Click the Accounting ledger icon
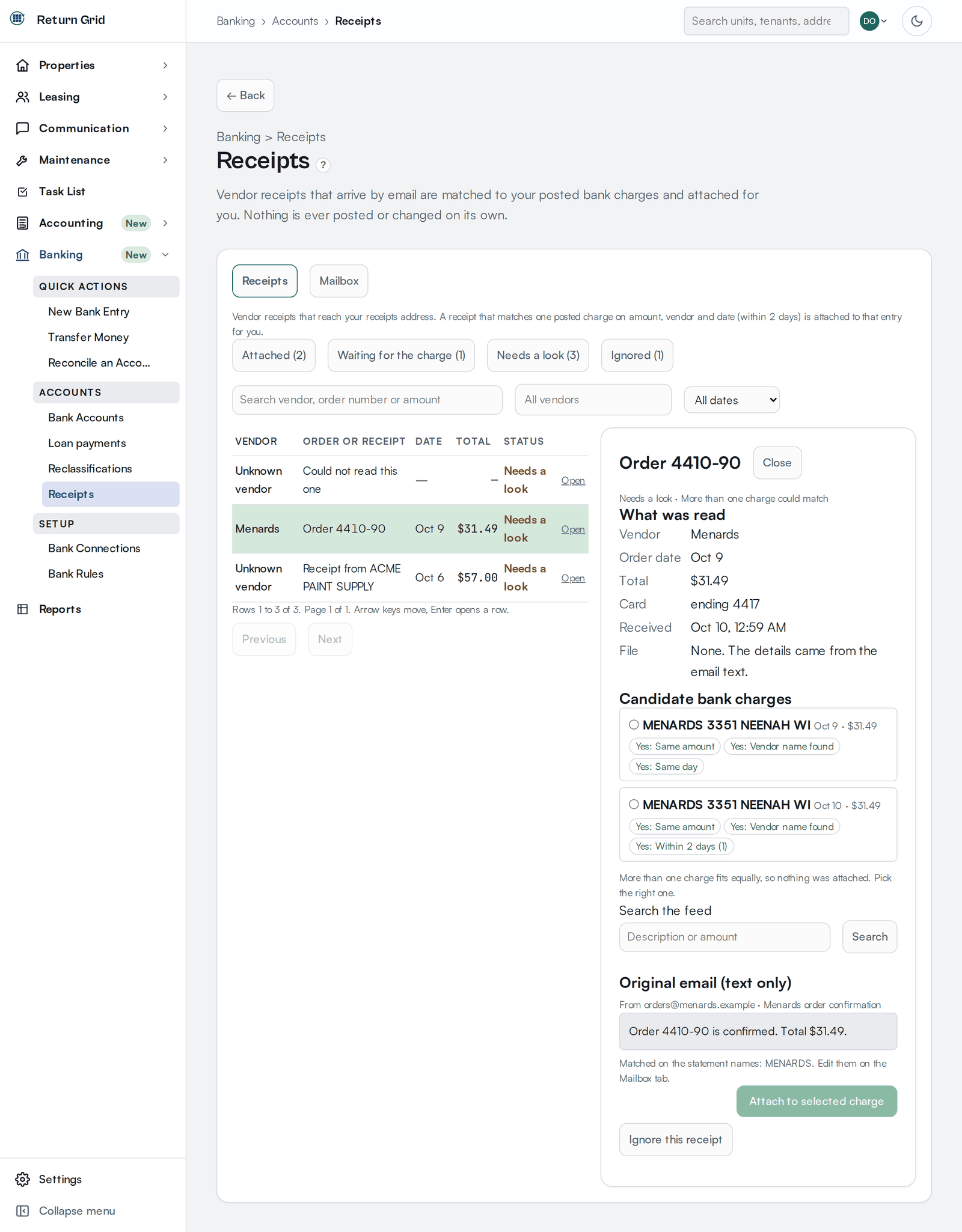The image size is (962, 1232). point(23,223)
